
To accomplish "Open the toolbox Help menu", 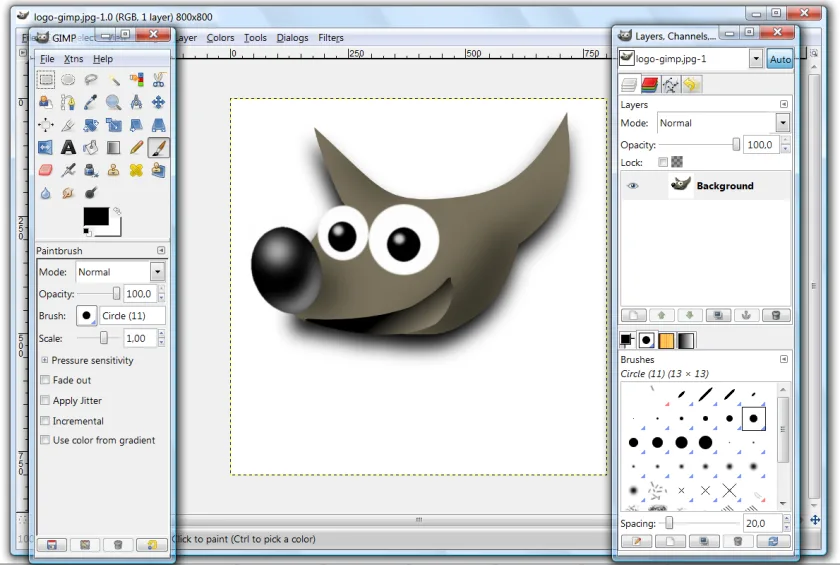I will (103, 59).
